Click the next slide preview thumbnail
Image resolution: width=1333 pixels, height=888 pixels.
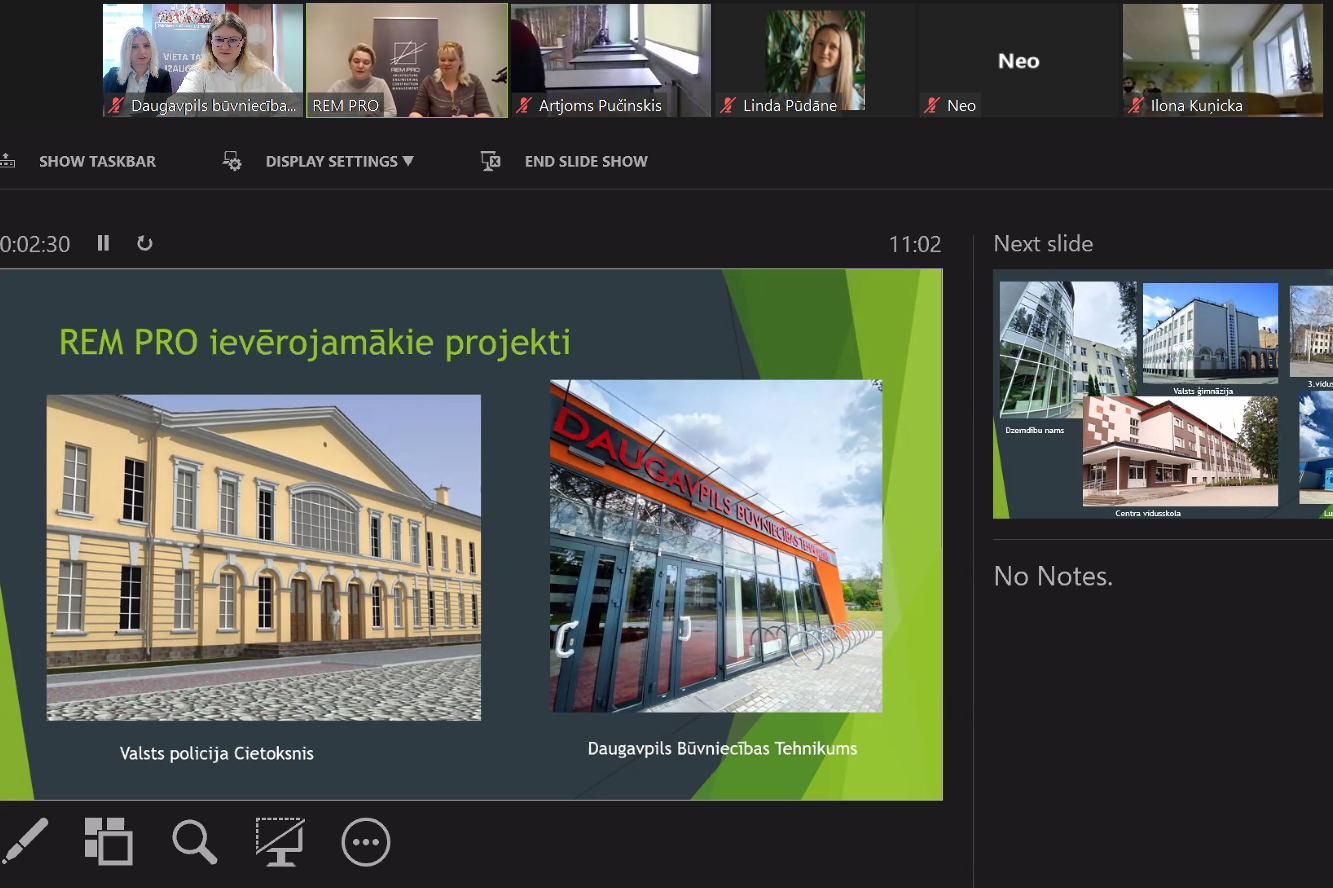[x=1163, y=394]
